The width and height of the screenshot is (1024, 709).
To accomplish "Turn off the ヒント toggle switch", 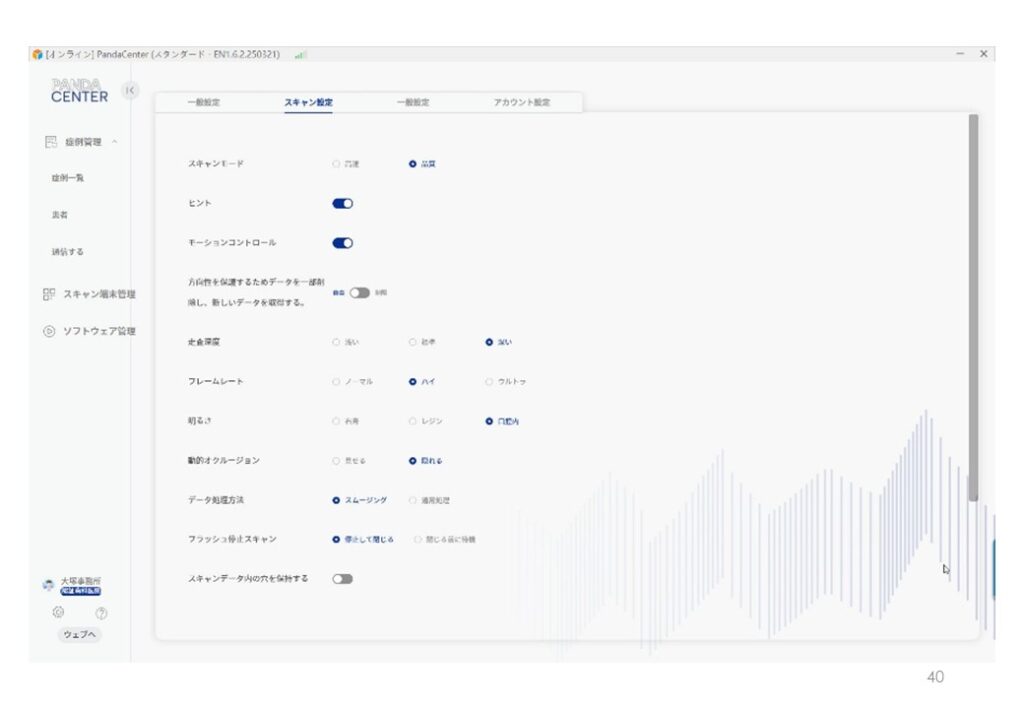I will [x=342, y=203].
